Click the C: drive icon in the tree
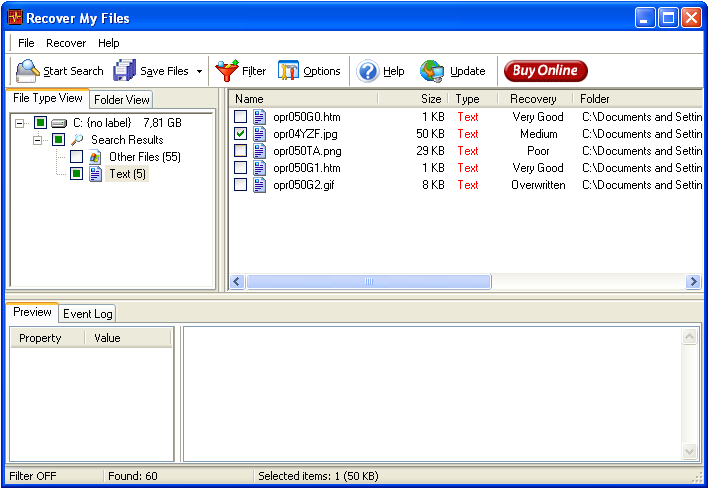The width and height of the screenshot is (709, 489). [59, 123]
